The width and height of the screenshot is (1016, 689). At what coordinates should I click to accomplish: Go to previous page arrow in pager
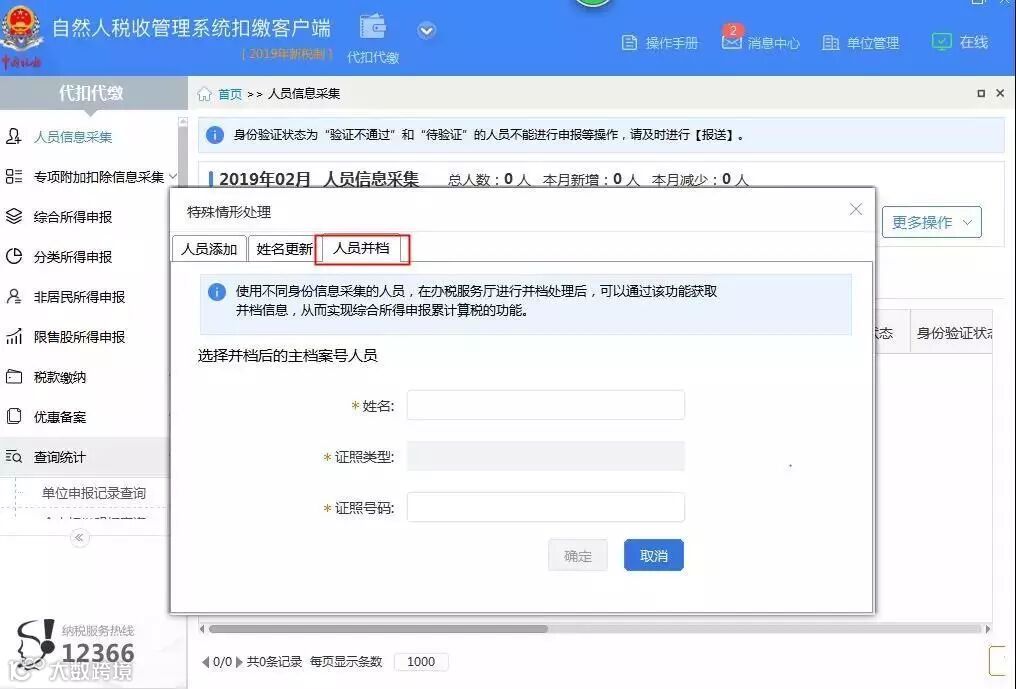[x=205, y=662]
